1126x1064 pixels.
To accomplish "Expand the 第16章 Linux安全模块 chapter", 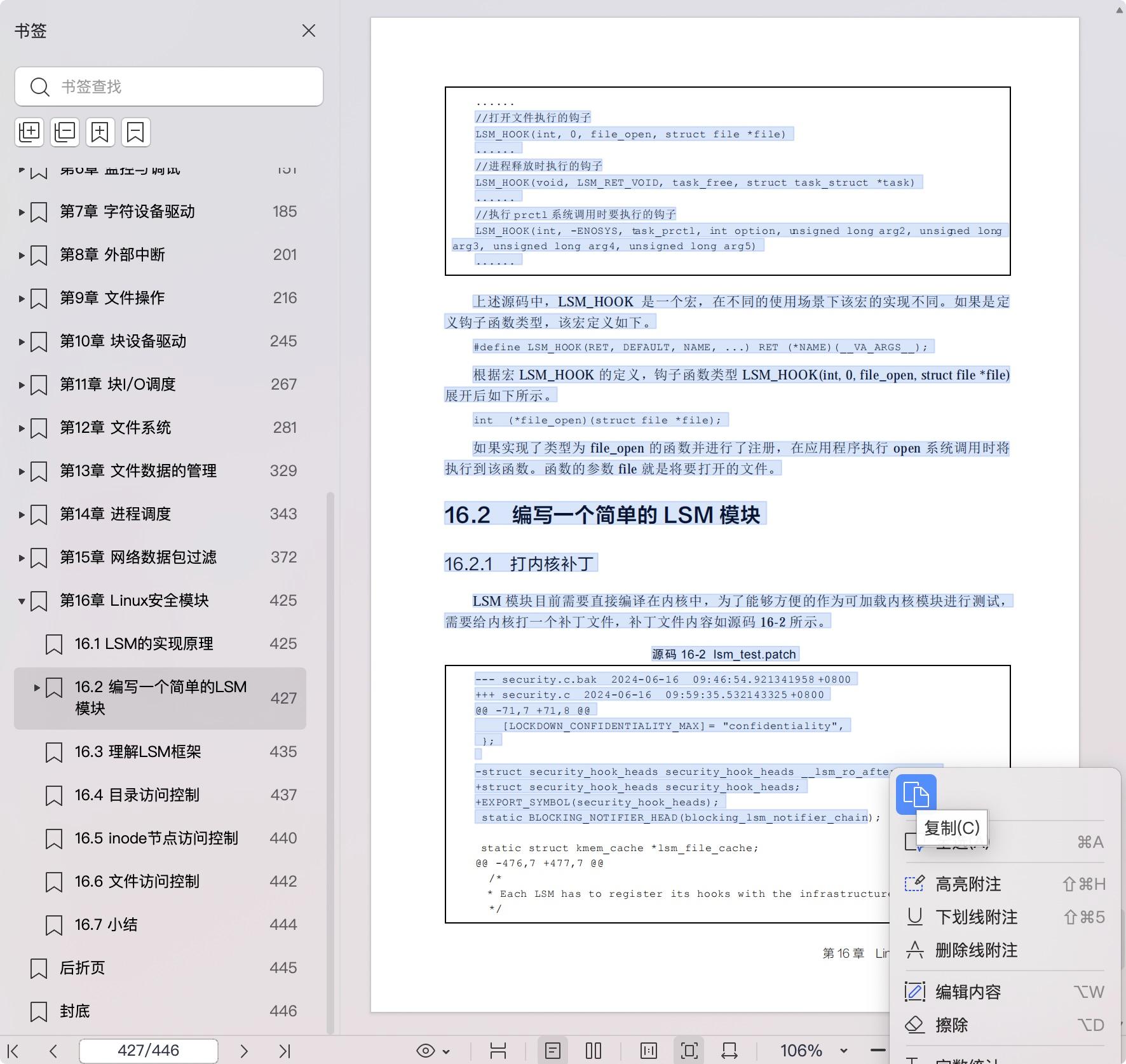I will 21,600.
